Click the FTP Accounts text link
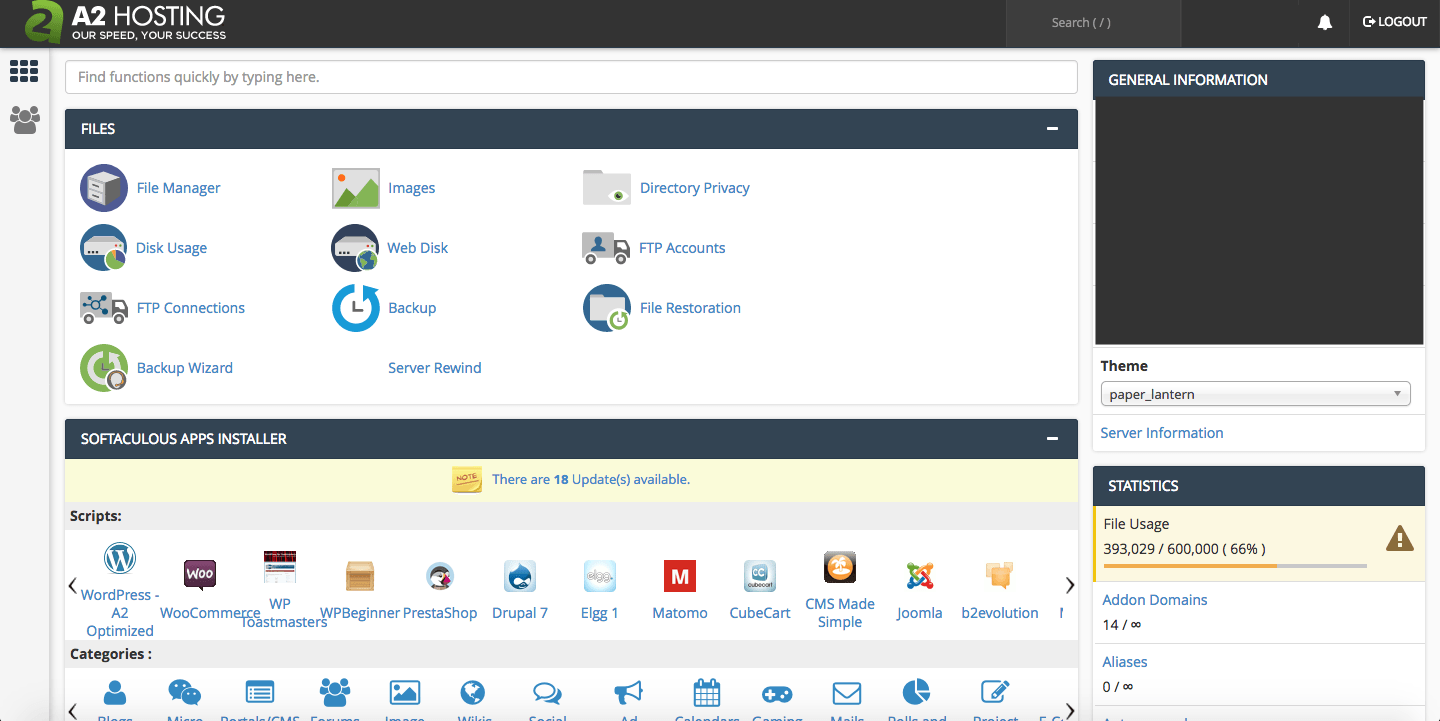1440x721 pixels. (x=682, y=248)
